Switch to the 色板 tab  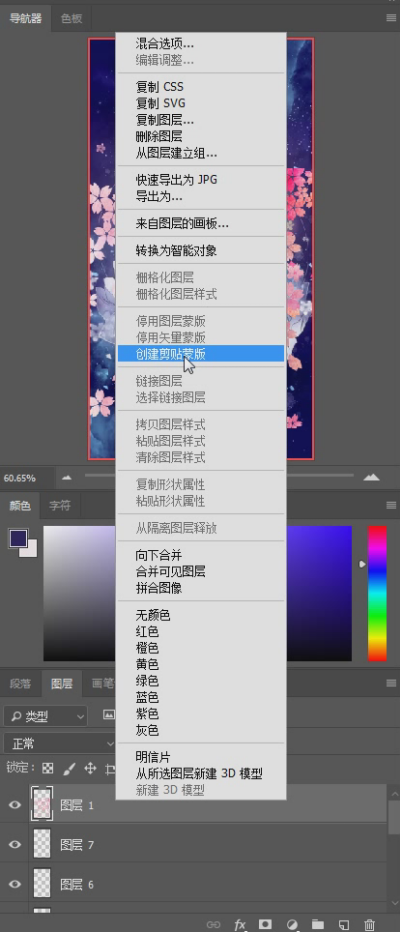[71, 18]
